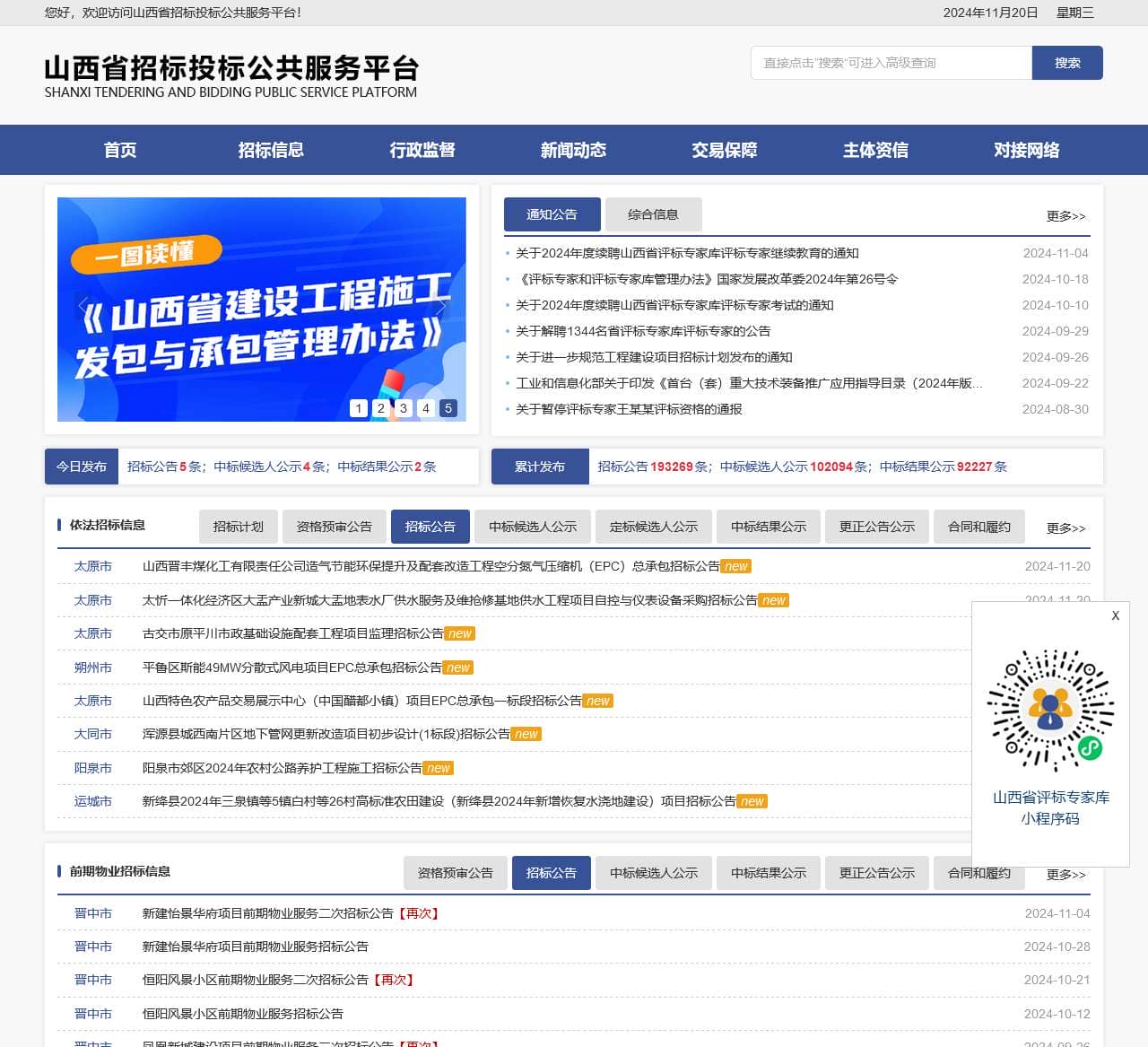Click the expert database mini-program QR code

(x=1050, y=711)
